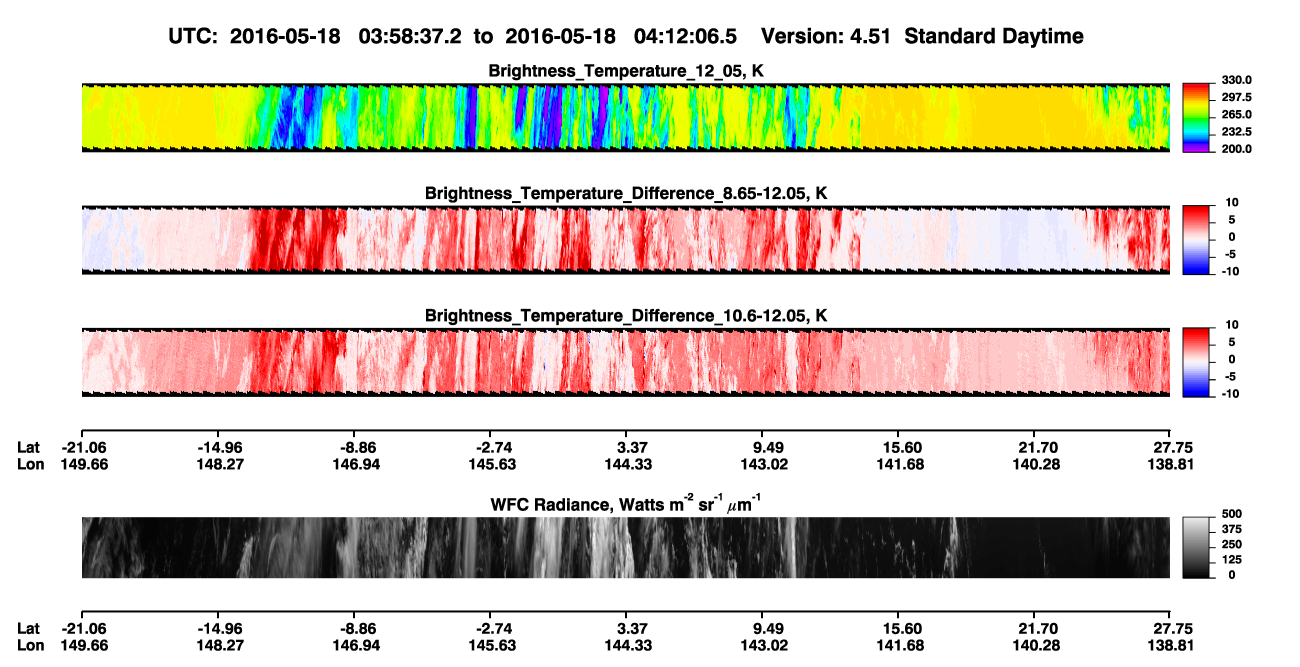The image size is (1300, 667).
Task: Click the UTC: label in the header
Action: point(195,36)
